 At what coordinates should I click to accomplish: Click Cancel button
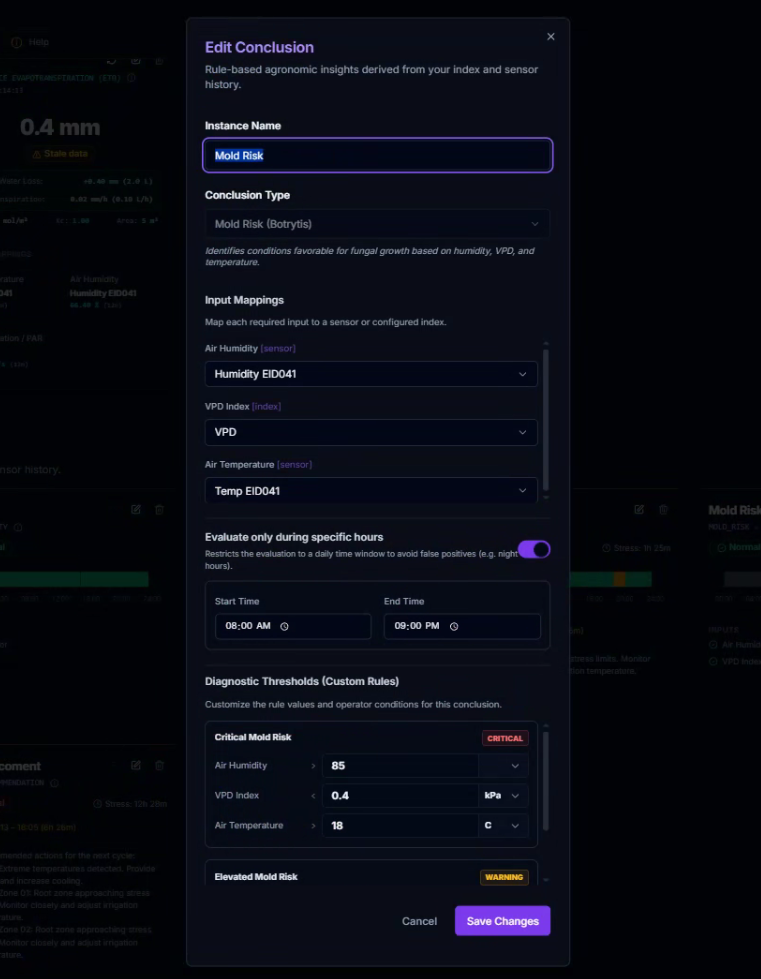tap(420, 921)
